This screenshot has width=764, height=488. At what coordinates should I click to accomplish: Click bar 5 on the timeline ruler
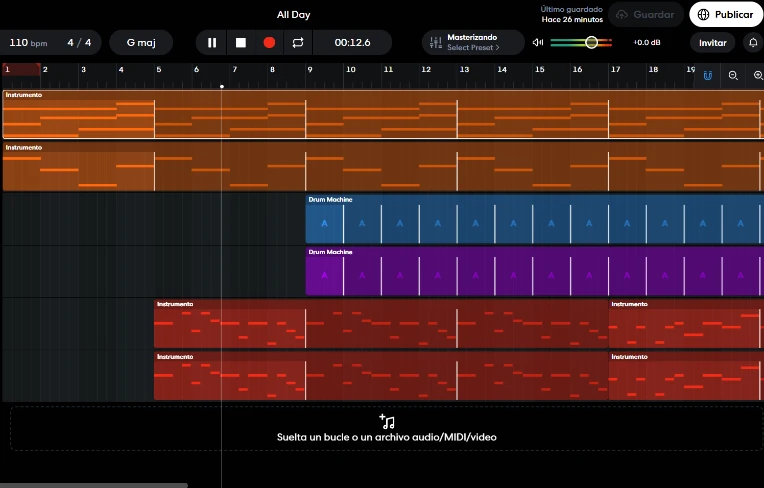(x=159, y=70)
